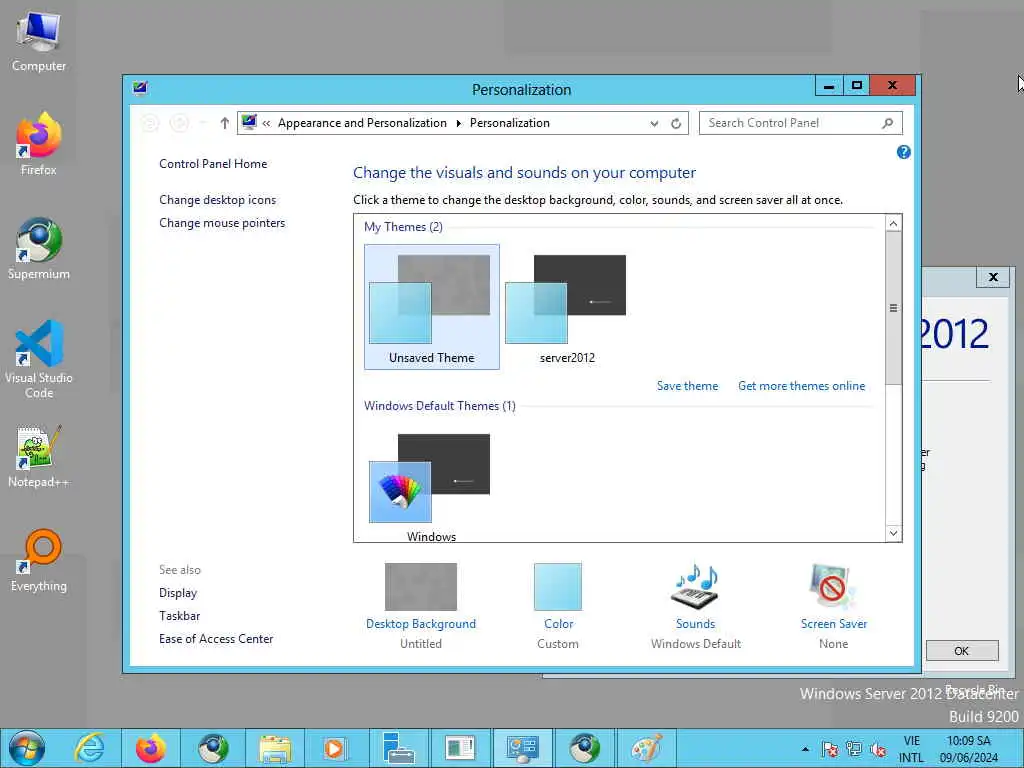Image resolution: width=1024 pixels, height=768 pixels.
Task: Select the Unsaved Theme thumbnail
Action: click(432, 307)
